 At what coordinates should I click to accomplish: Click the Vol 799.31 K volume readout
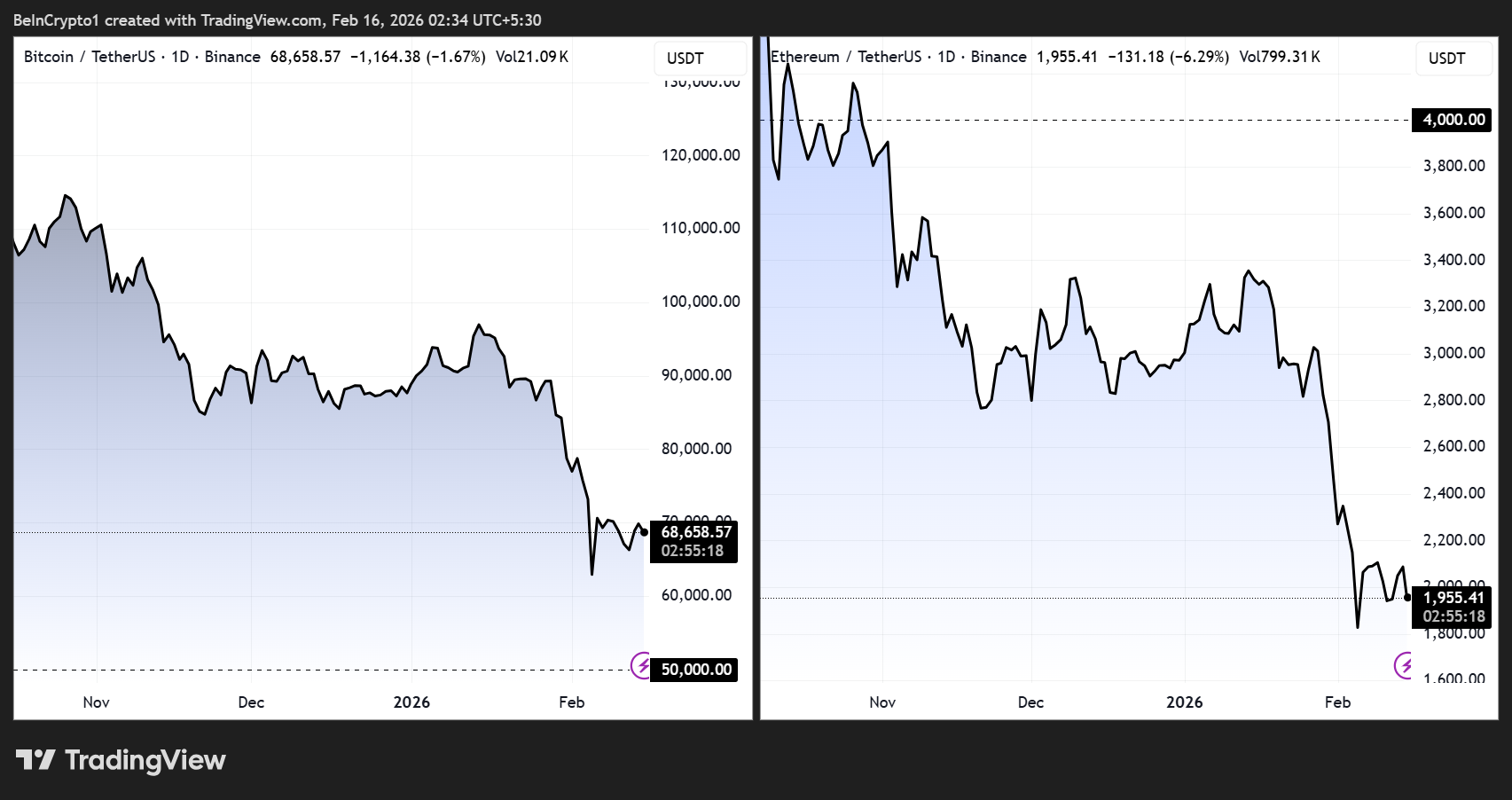1279,57
